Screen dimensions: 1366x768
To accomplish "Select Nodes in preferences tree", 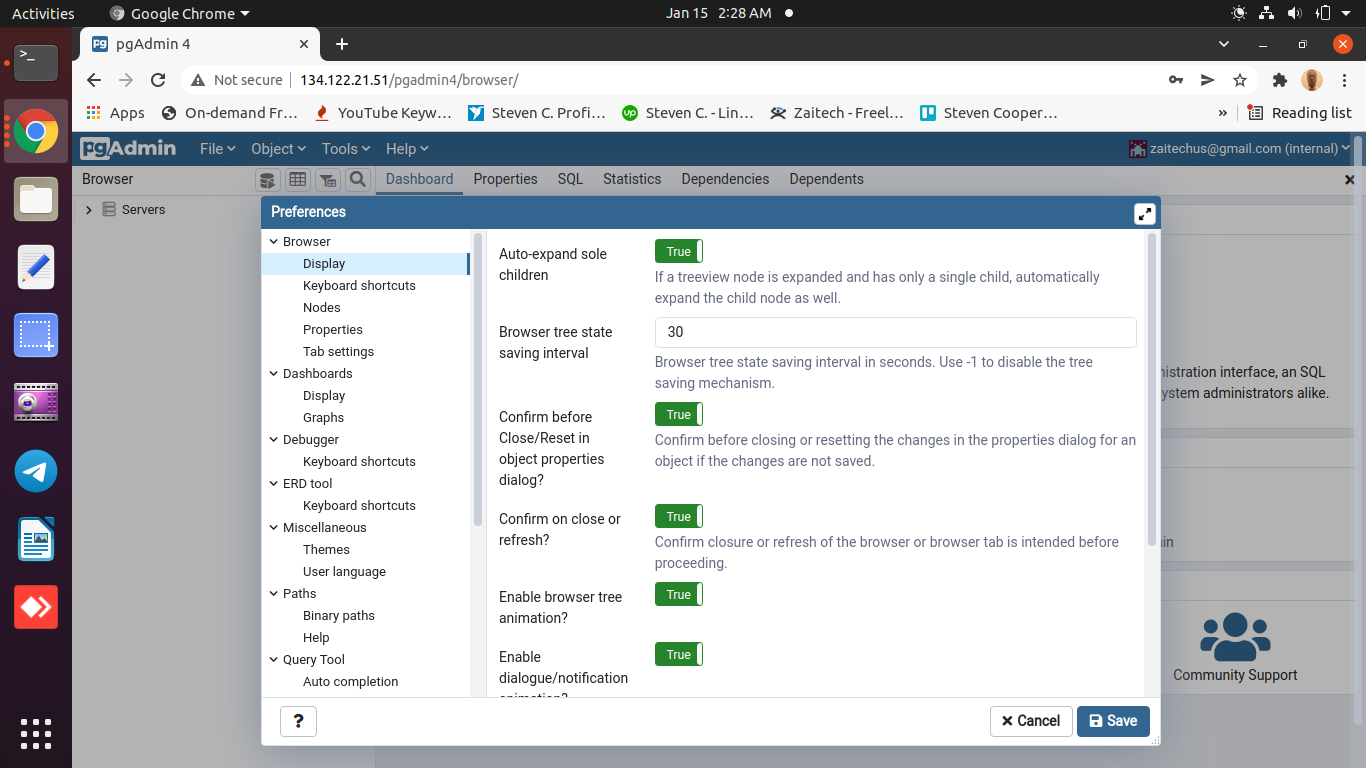I will 322,308.
